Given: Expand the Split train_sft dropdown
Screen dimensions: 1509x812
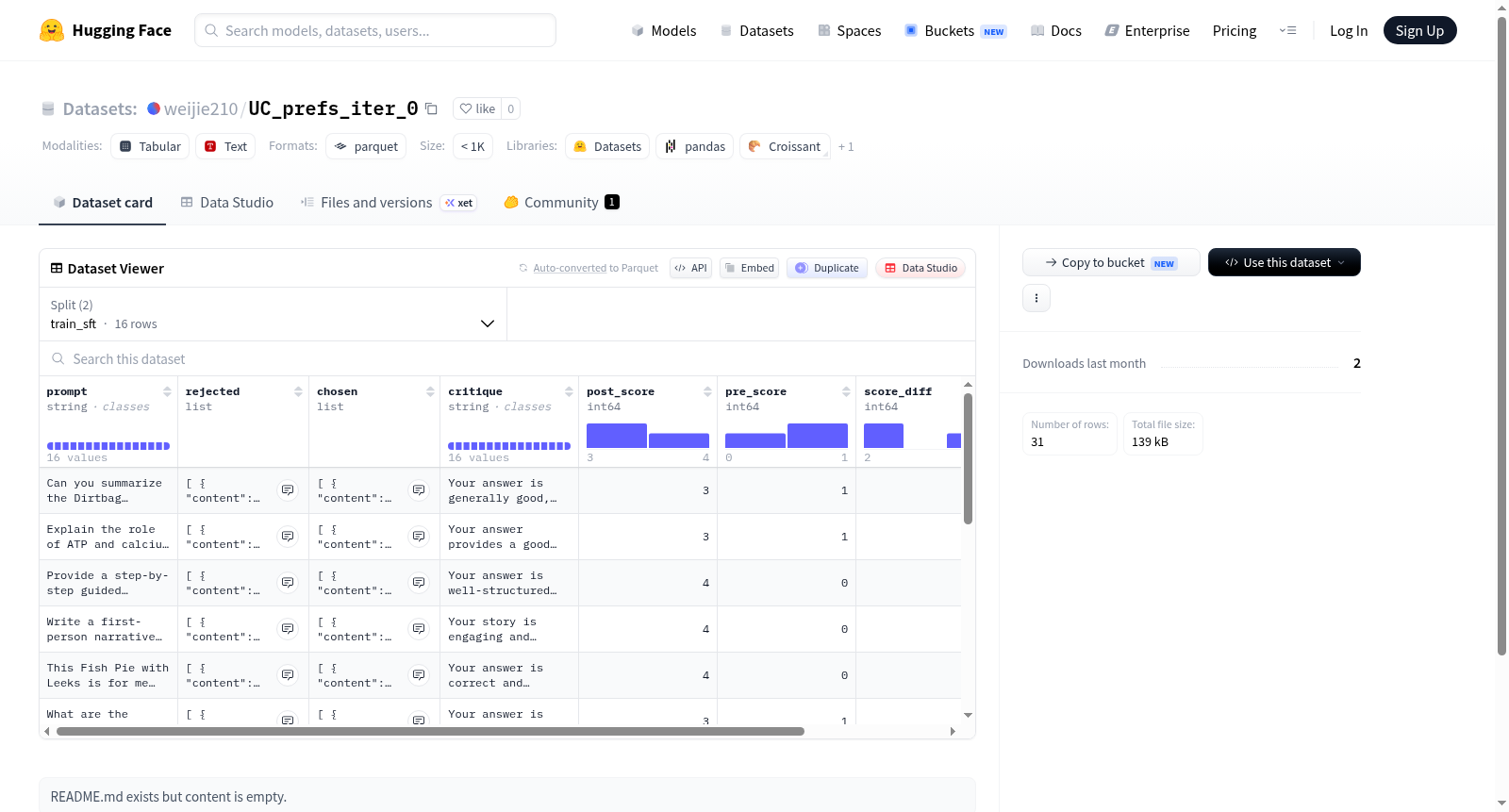Looking at the screenshot, I should [x=273, y=314].
